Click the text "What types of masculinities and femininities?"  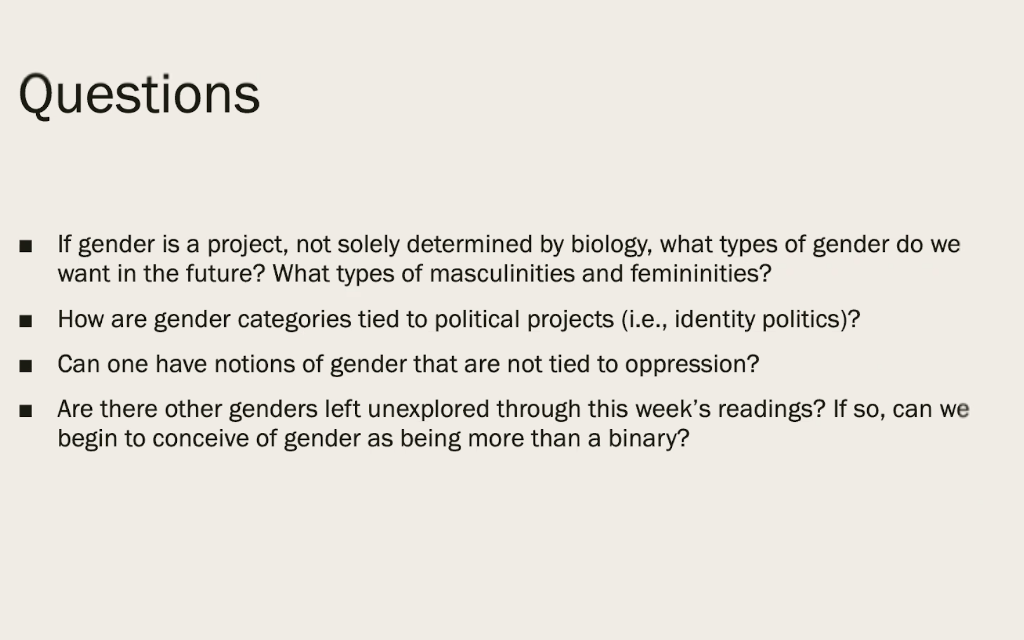[x=522, y=274]
